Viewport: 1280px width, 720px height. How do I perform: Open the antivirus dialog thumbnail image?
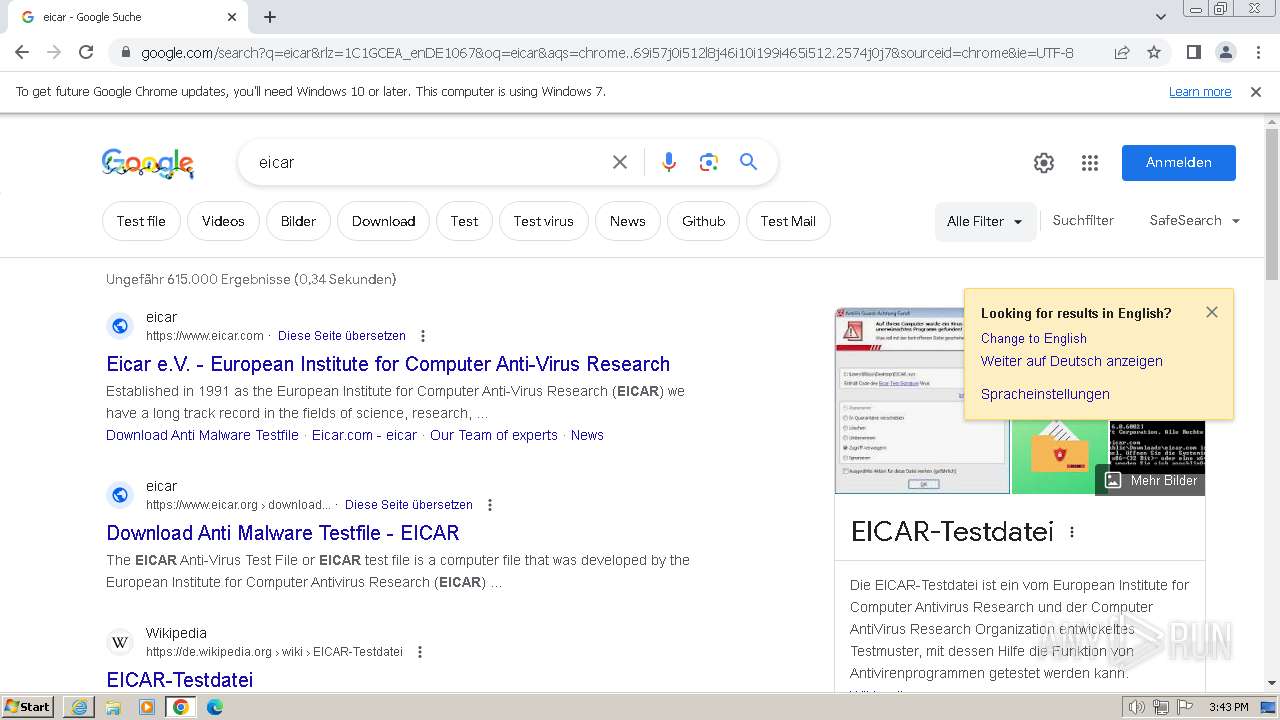[922, 401]
